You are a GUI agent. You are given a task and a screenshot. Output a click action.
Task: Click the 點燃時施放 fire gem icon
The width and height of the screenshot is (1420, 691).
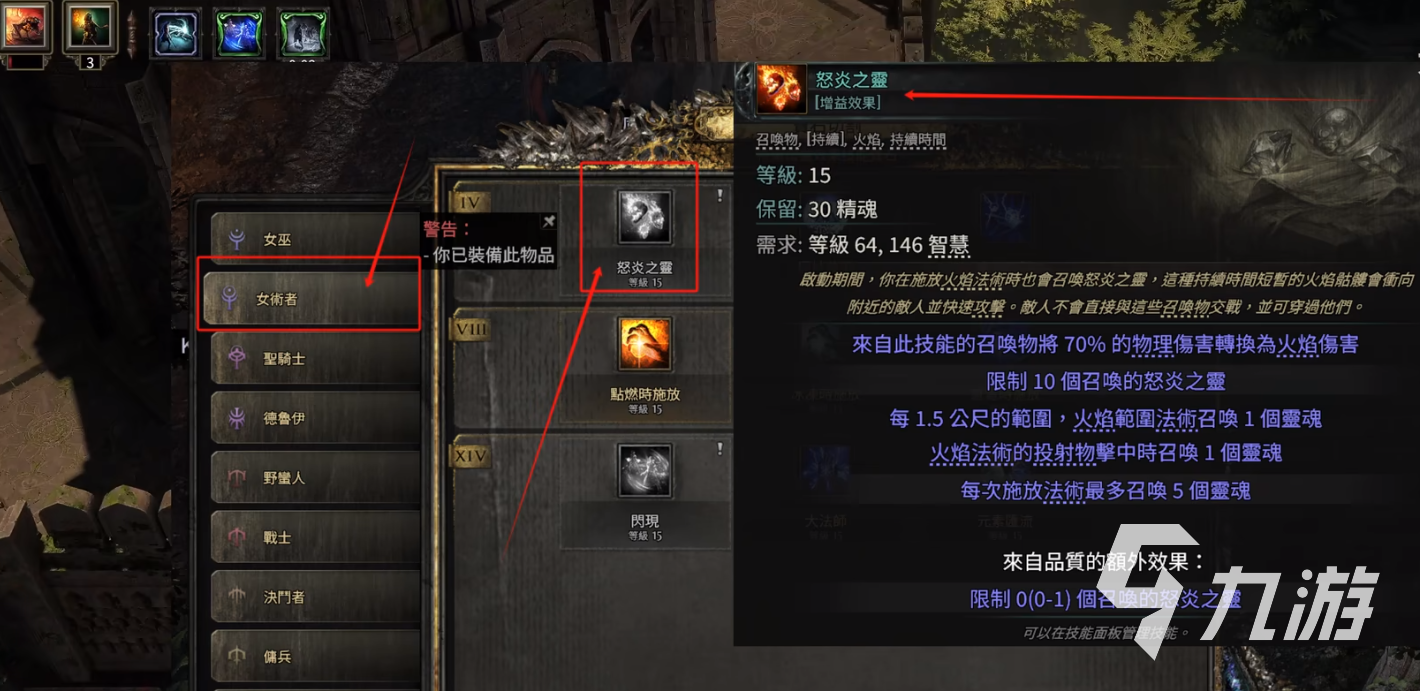click(x=645, y=345)
